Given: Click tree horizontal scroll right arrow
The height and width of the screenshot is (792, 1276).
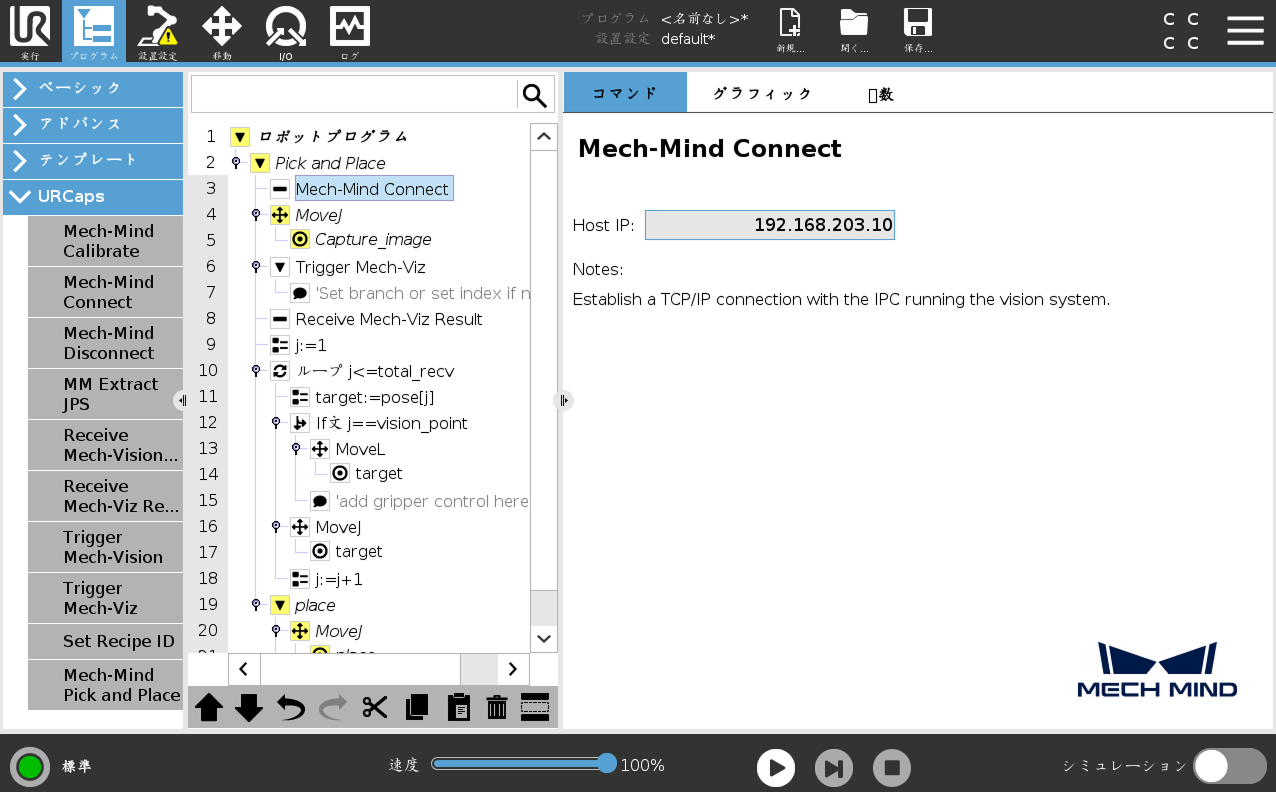Looking at the screenshot, I should 513,669.
